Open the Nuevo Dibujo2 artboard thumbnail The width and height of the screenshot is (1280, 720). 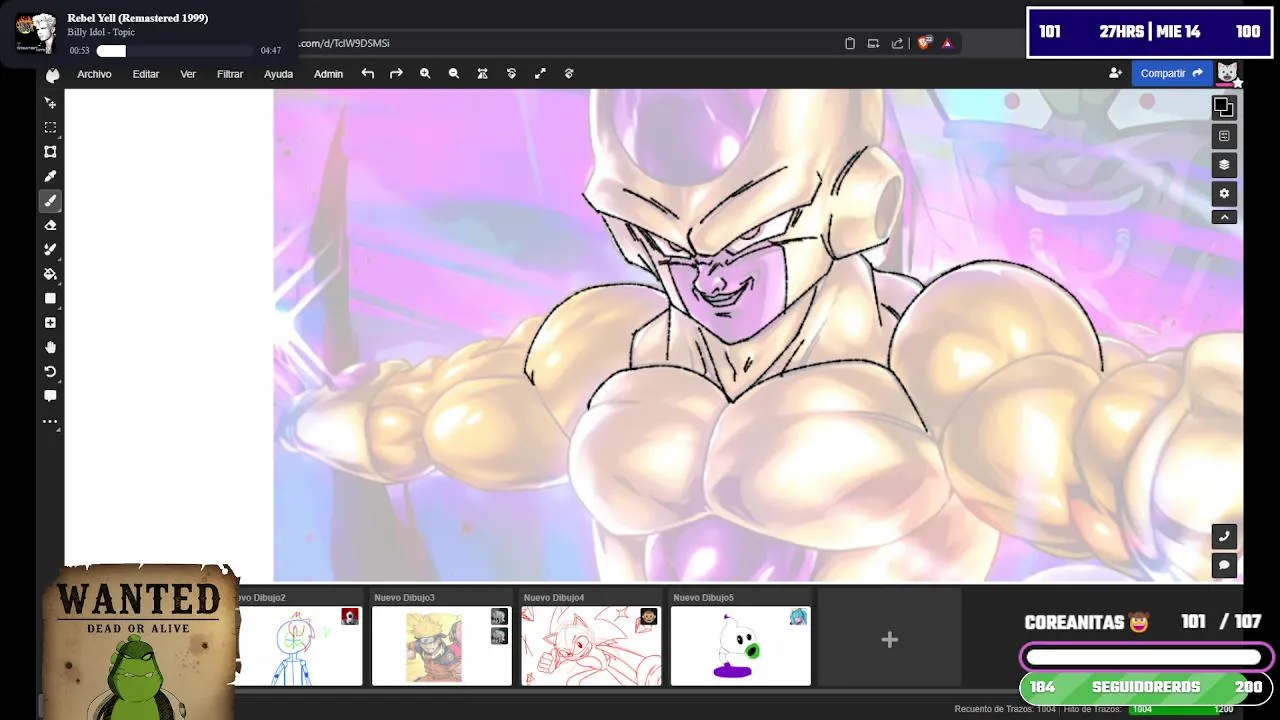tap(298, 645)
